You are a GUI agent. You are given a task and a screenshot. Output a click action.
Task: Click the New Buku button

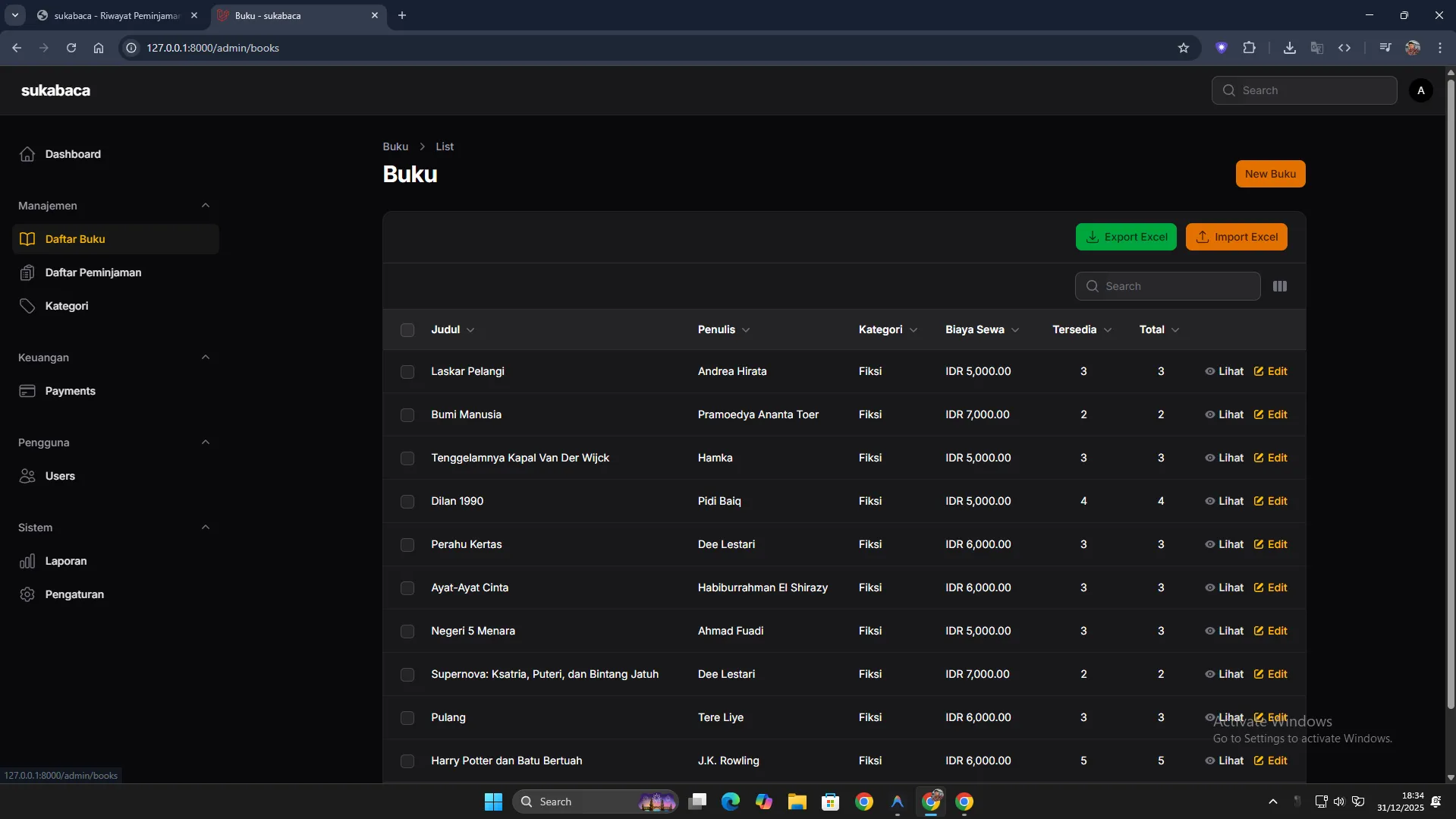(1269, 174)
